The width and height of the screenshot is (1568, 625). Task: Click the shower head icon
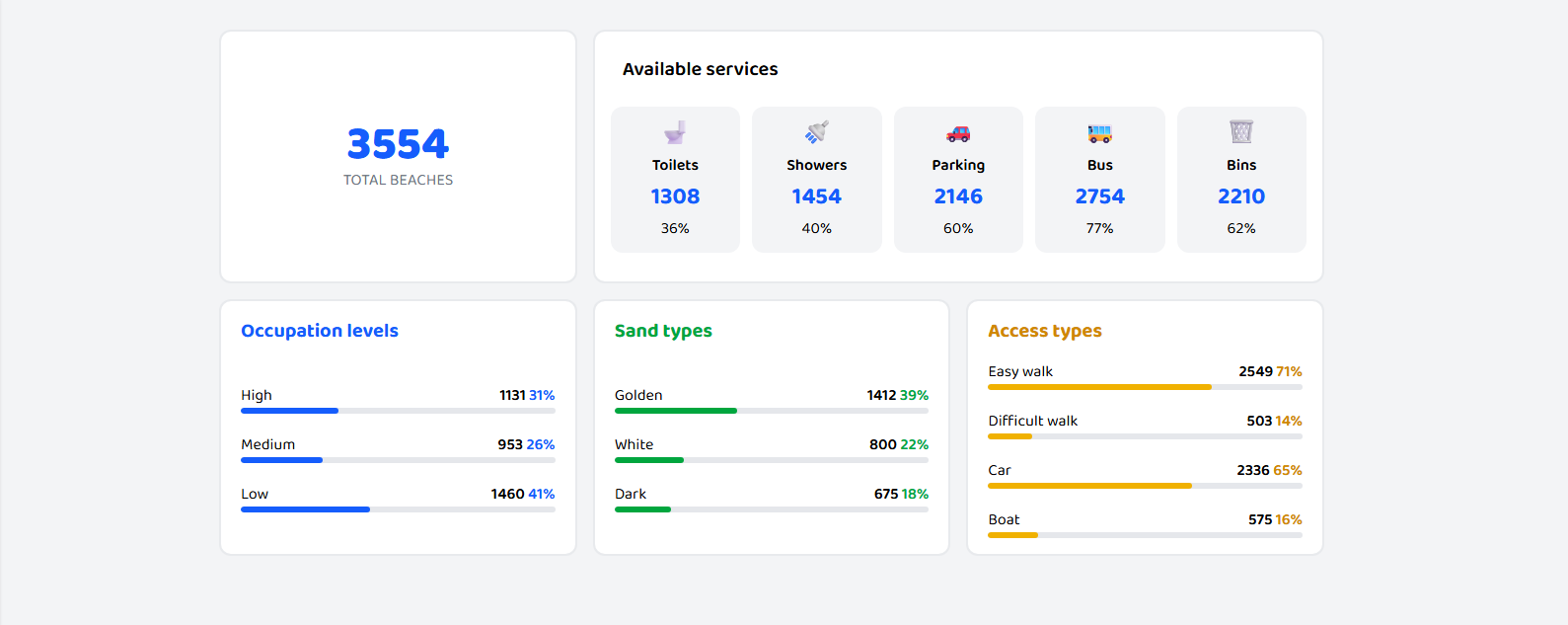coord(817,132)
